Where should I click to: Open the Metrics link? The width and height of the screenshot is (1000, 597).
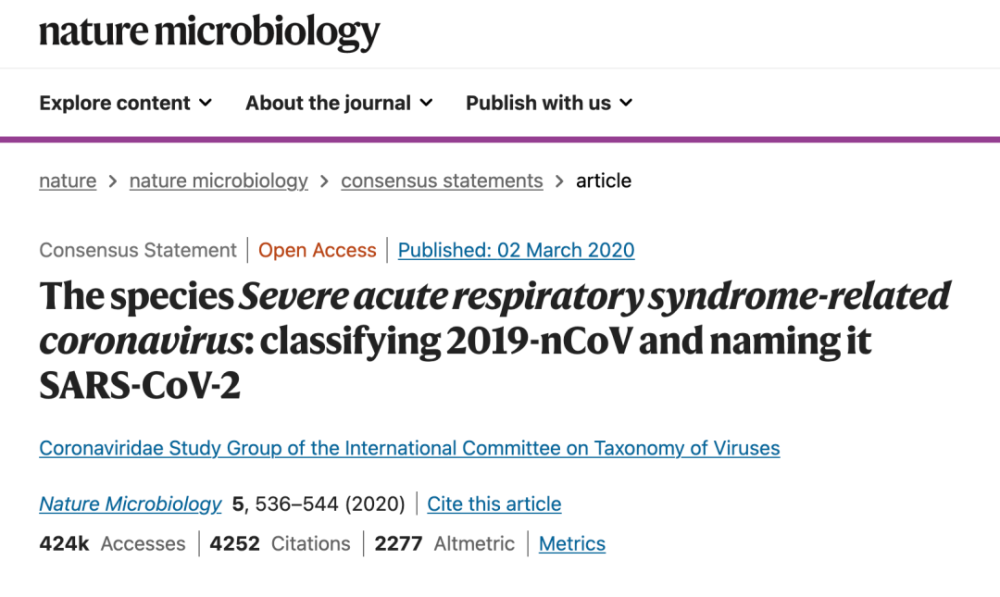click(572, 543)
